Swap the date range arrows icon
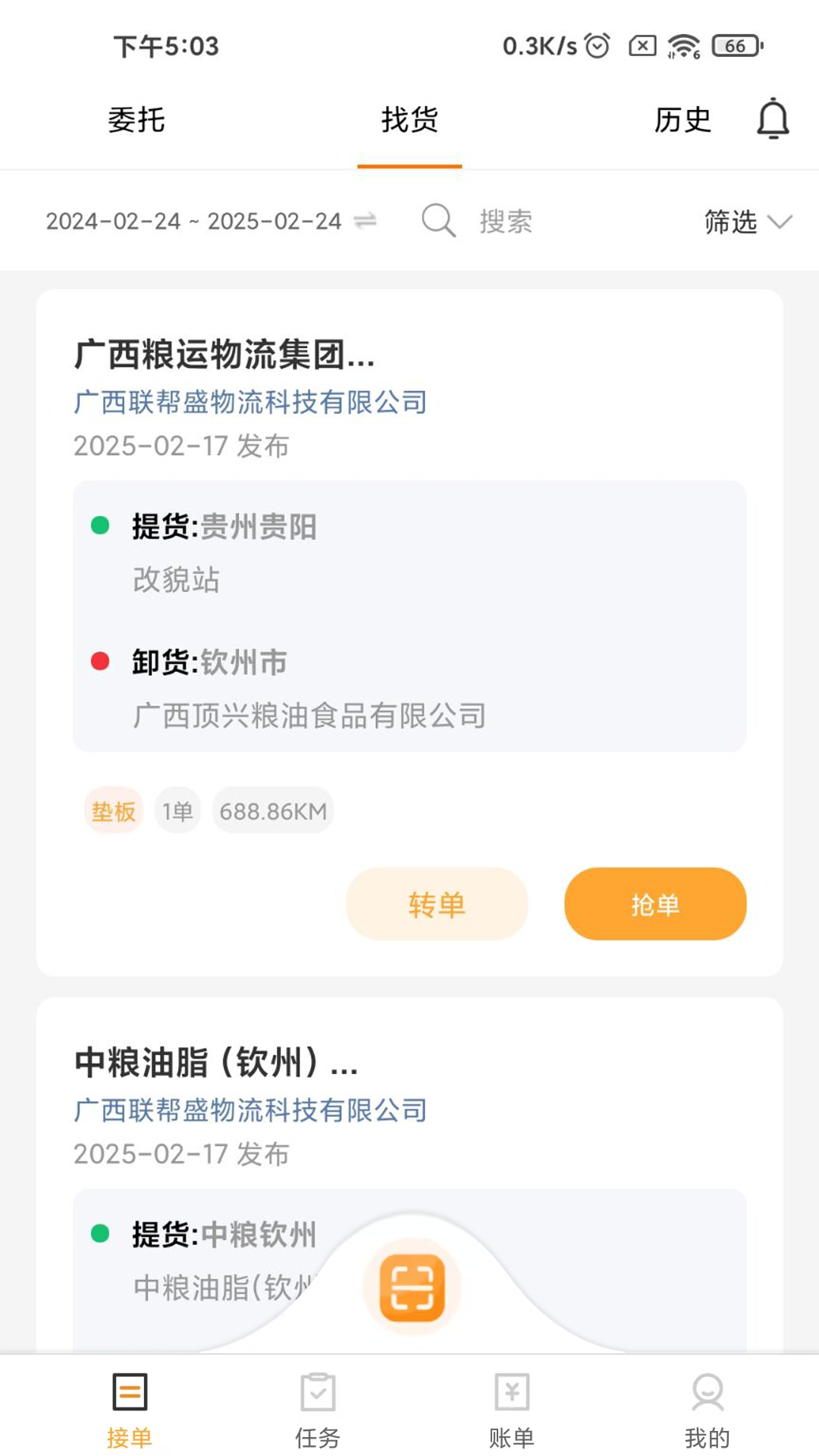 pyautogui.click(x=366, y=221)
